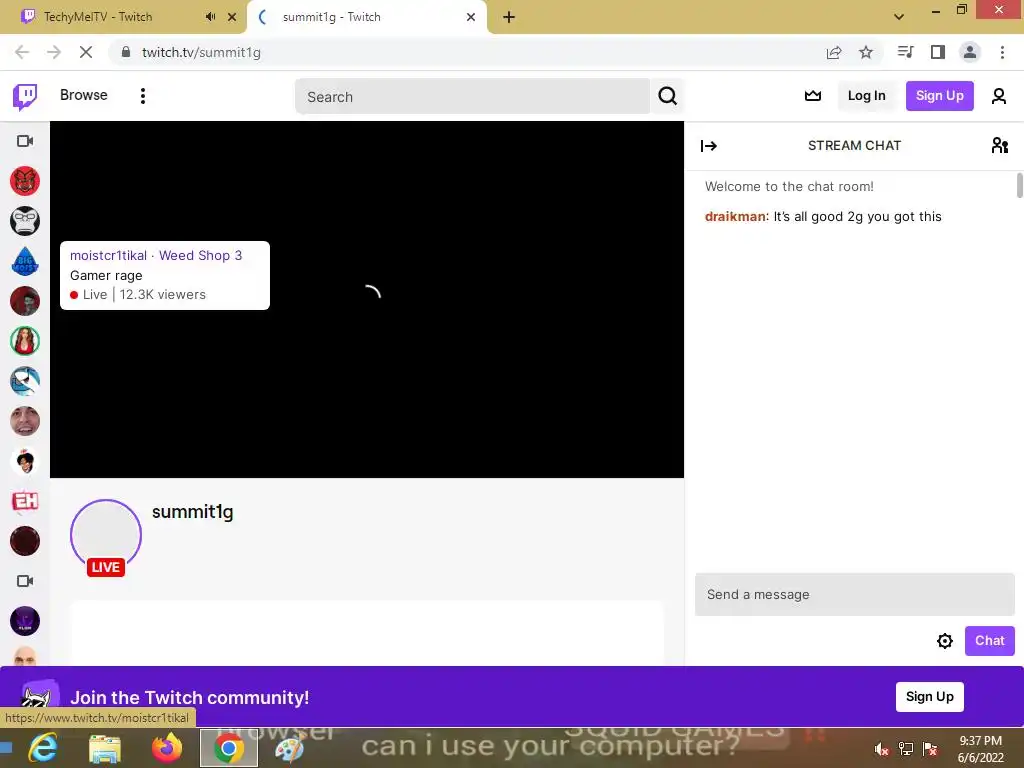
Task: Click the draikman username in chat
Action: [x=735, y=217]
